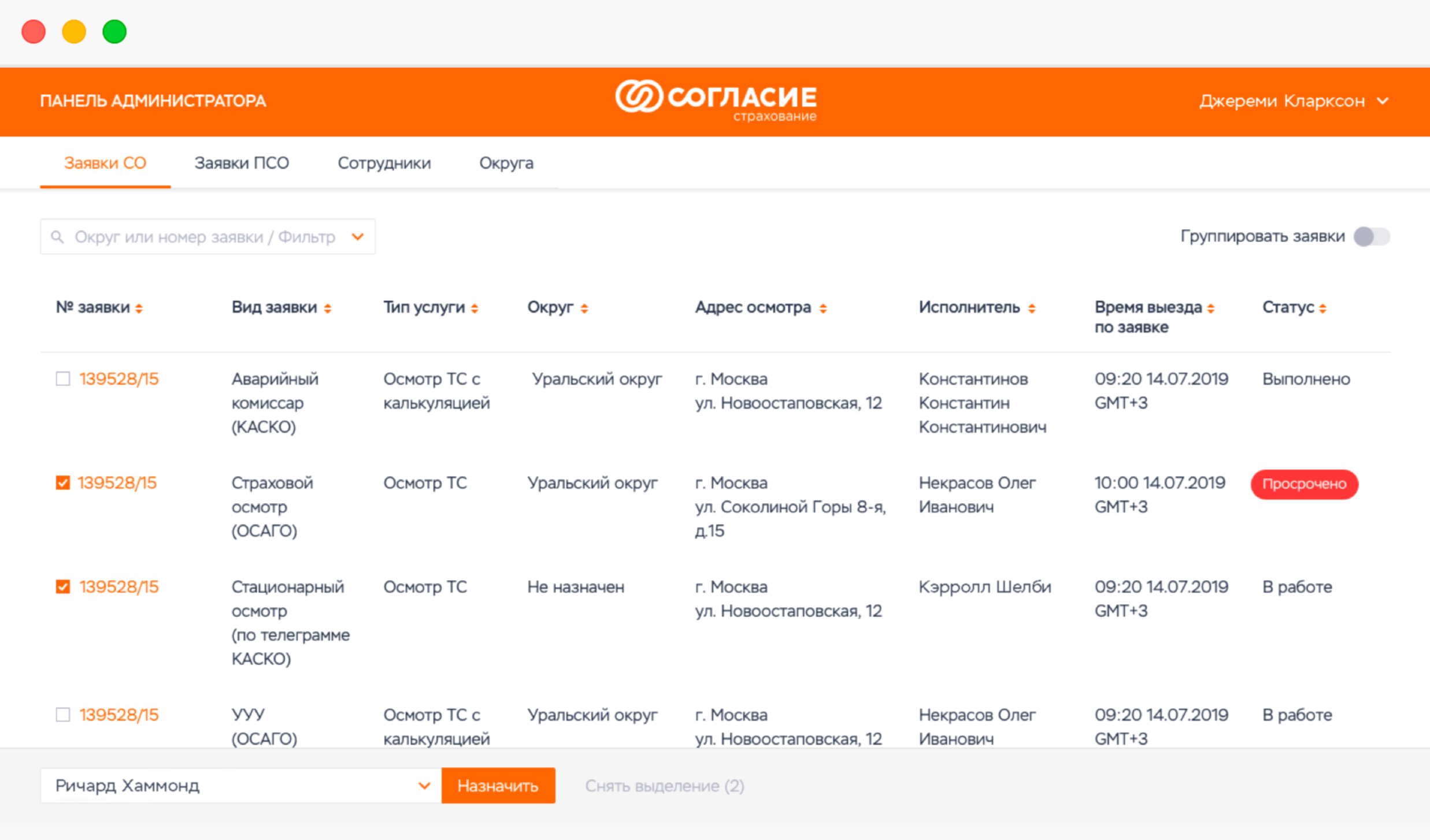Image resolution: width=1430 pixels, height=840 pixels.
Task: Sort by № заявки column arrows
Action: 139,309
